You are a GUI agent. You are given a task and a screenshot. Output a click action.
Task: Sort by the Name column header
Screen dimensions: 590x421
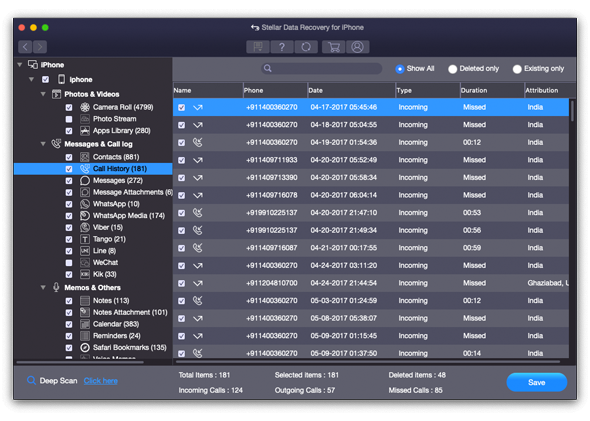tap(208, 90)
